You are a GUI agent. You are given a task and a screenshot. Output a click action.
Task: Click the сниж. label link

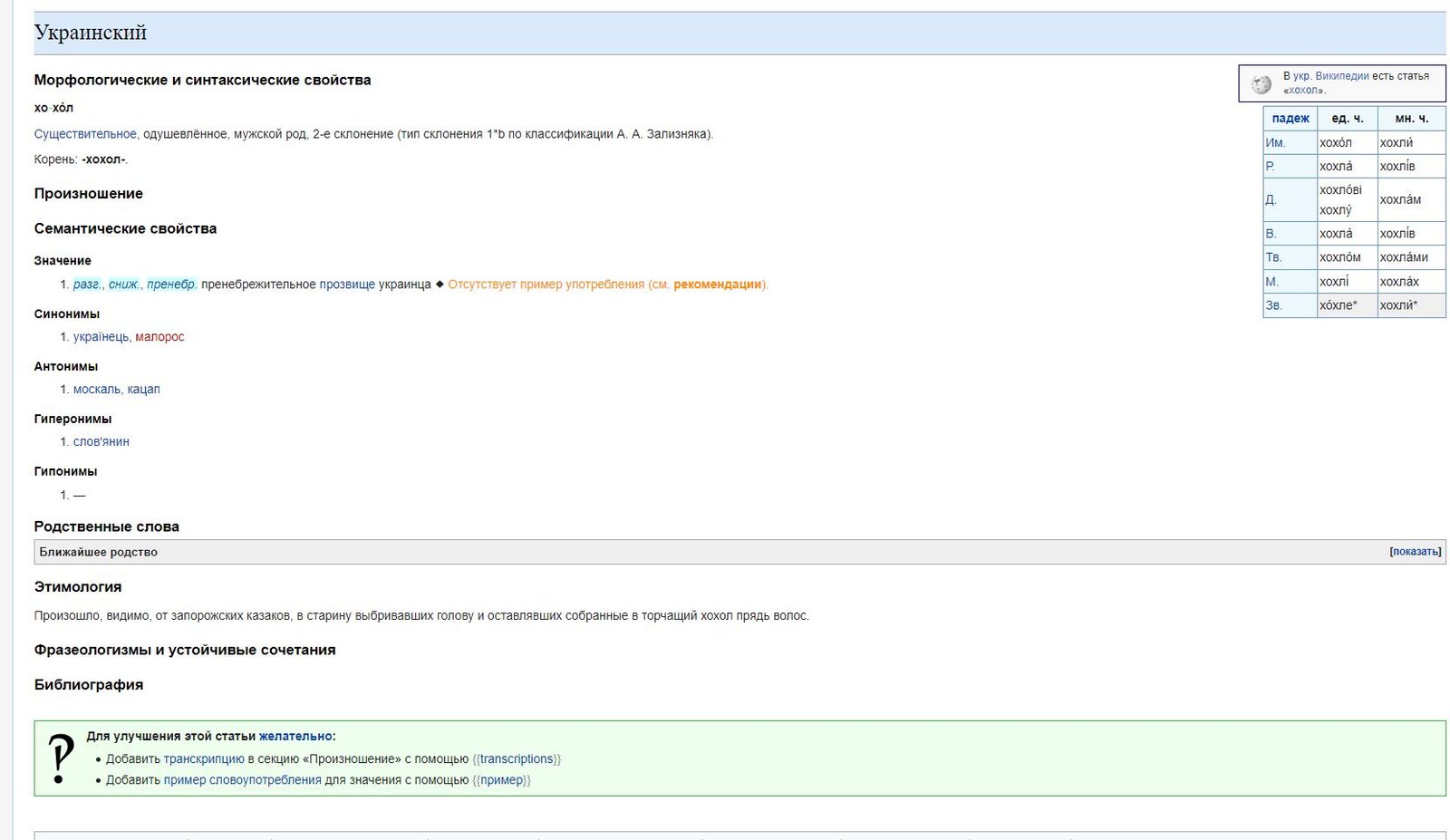(x=124, y=285)
